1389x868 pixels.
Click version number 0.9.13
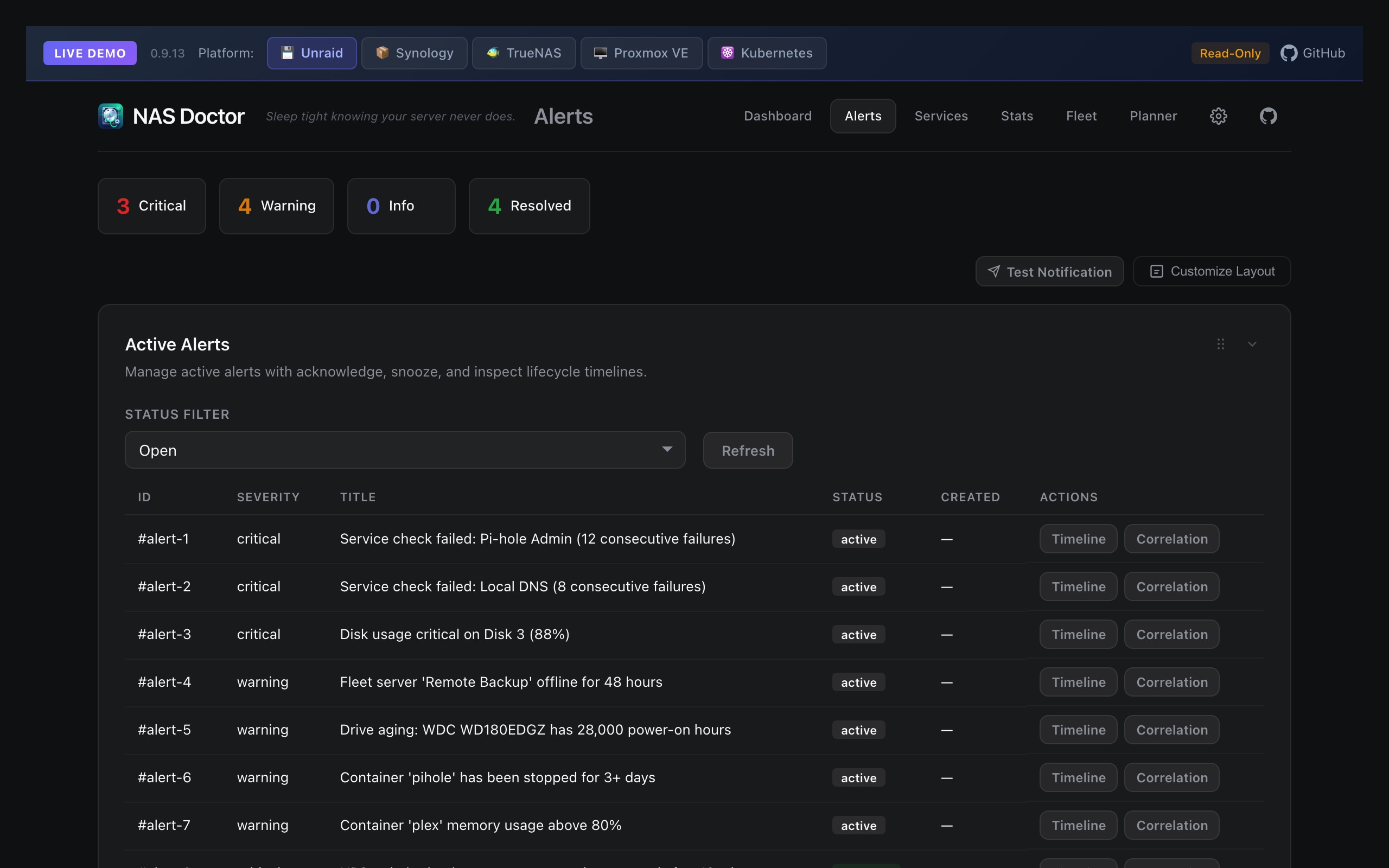click(167, 53)
